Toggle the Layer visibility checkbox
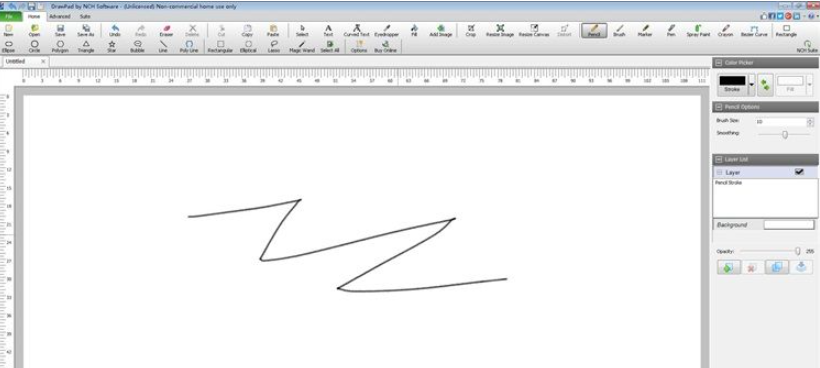Viewport: 820px width, 368px height. tap(799, 172)
